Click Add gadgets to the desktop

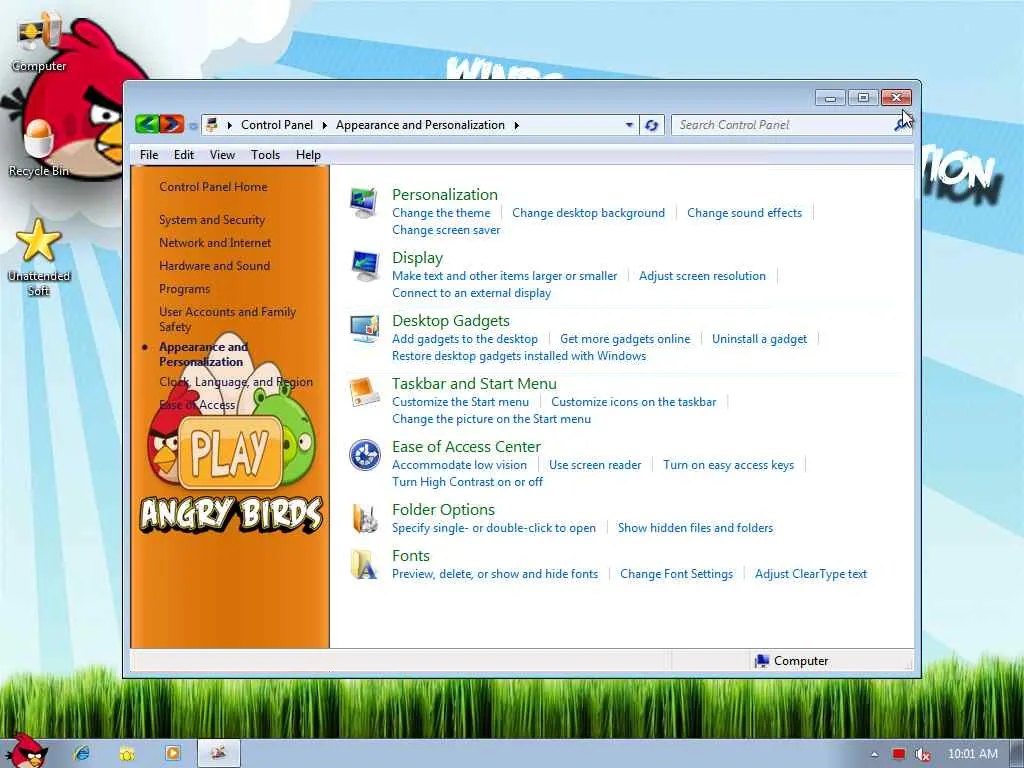coord(465,339)
